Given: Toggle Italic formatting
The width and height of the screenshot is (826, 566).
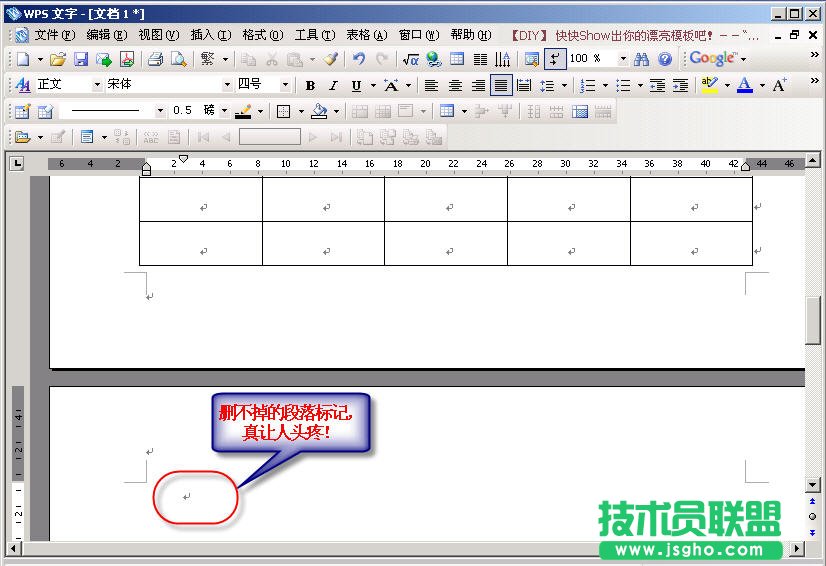Looking at the screenshot, I should pos(333,85).
